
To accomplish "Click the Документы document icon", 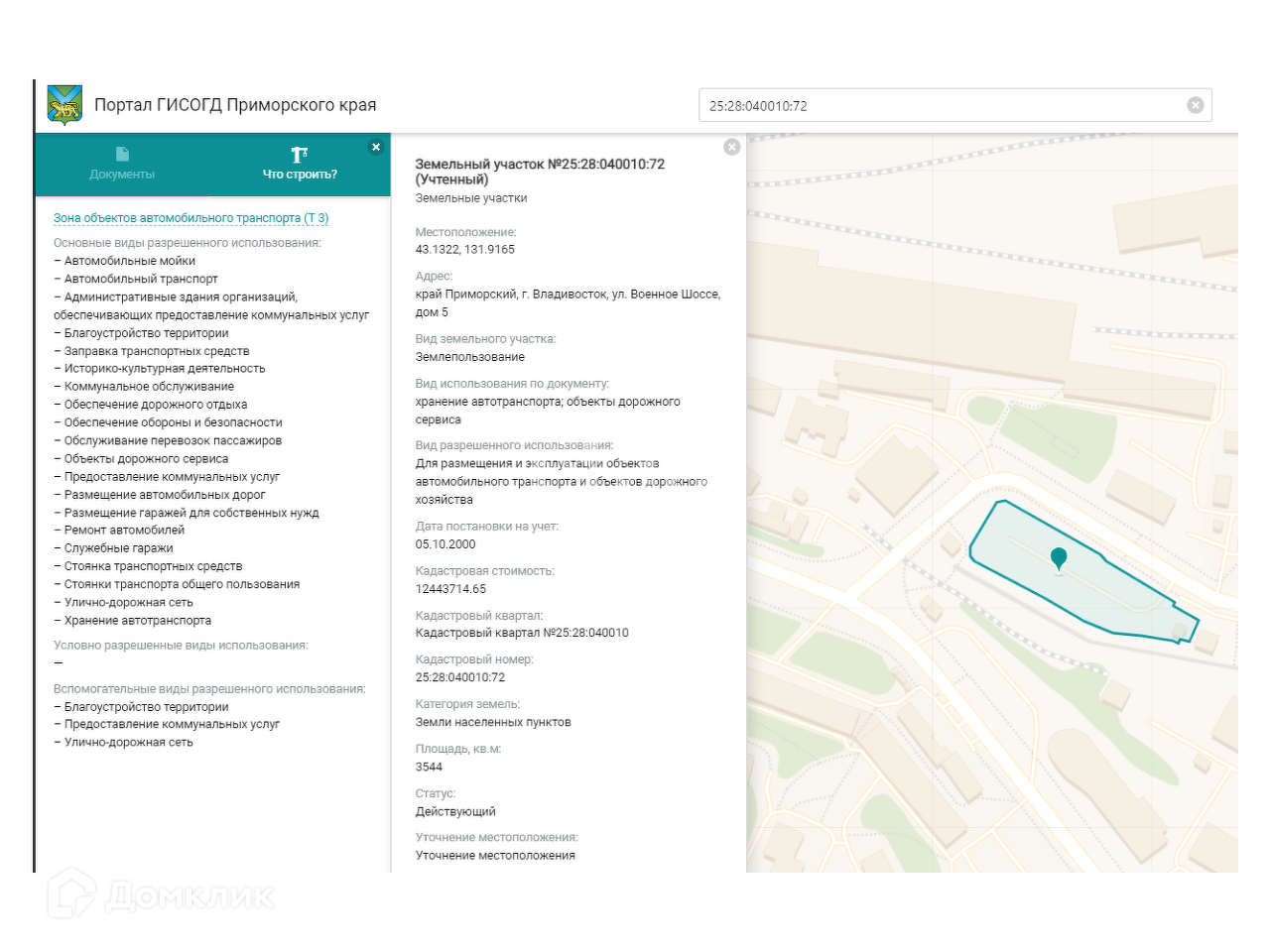I will point(122,154).
